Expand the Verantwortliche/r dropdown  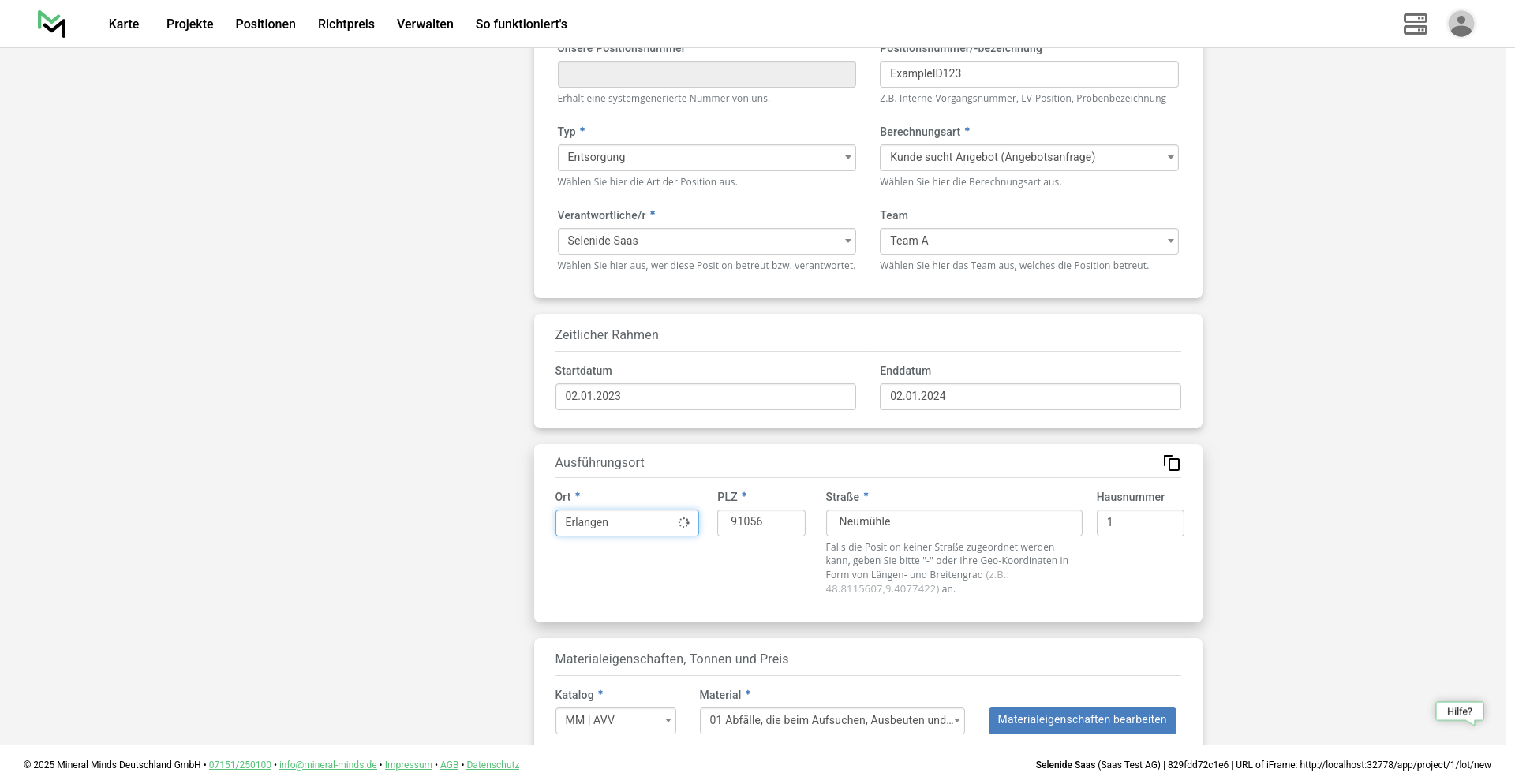(705, 241)
